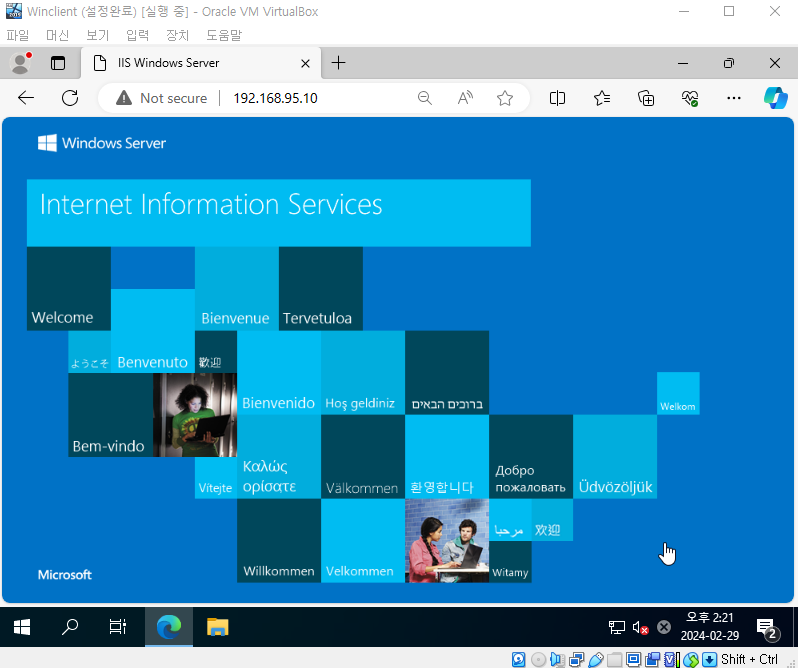Screen dimensions: 798x668
Task: Open the Copilot sidebar icon
Action: pos(776,98)
